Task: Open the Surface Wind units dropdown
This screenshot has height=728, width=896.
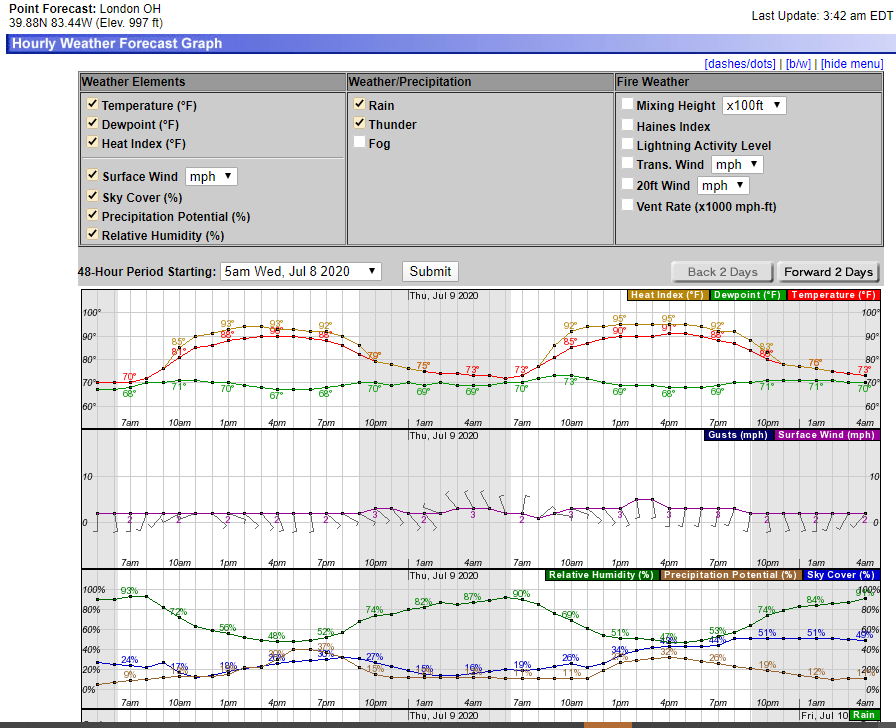Action: pyautogui.click(x=211, y=176)
